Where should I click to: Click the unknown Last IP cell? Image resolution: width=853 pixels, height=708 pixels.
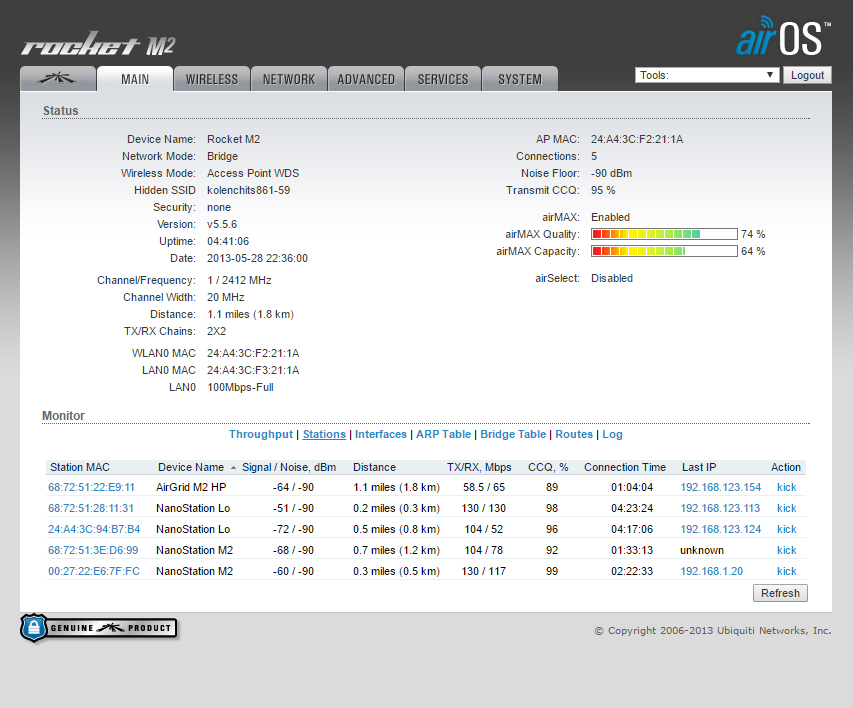[x=702, y=550]
